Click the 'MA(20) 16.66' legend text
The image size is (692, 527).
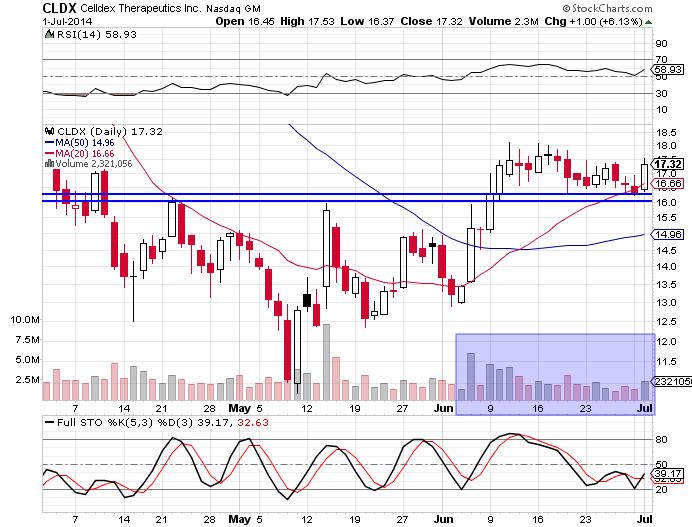click(84, 154)
